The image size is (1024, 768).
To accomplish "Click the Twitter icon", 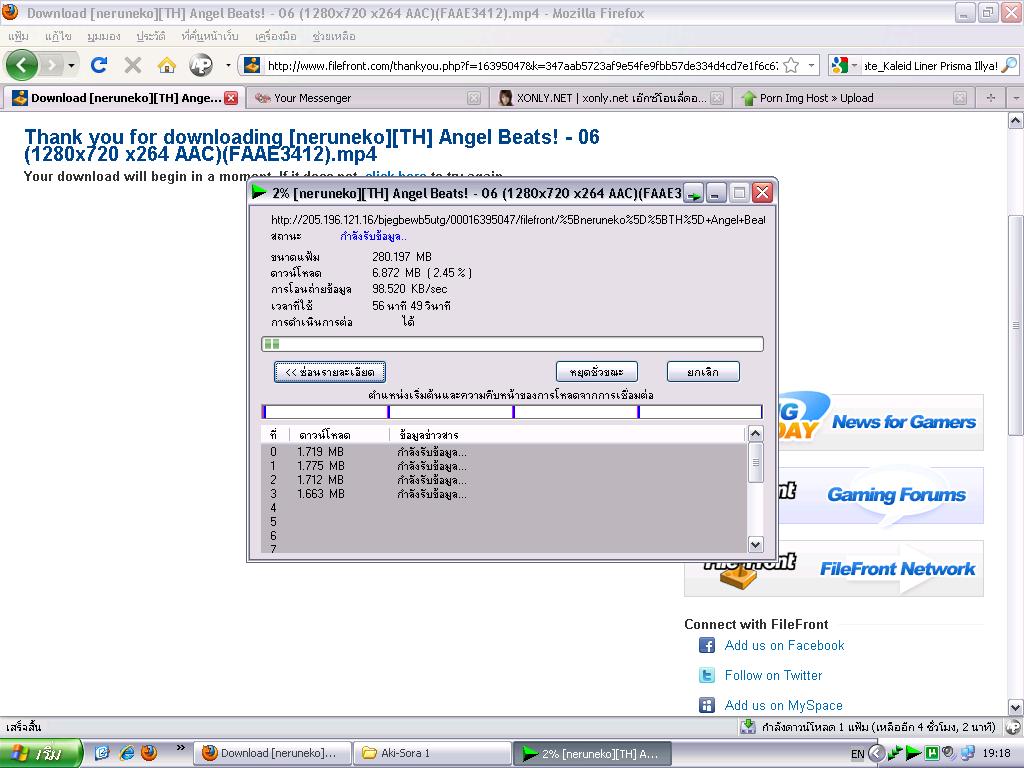I will pos(707,675).
